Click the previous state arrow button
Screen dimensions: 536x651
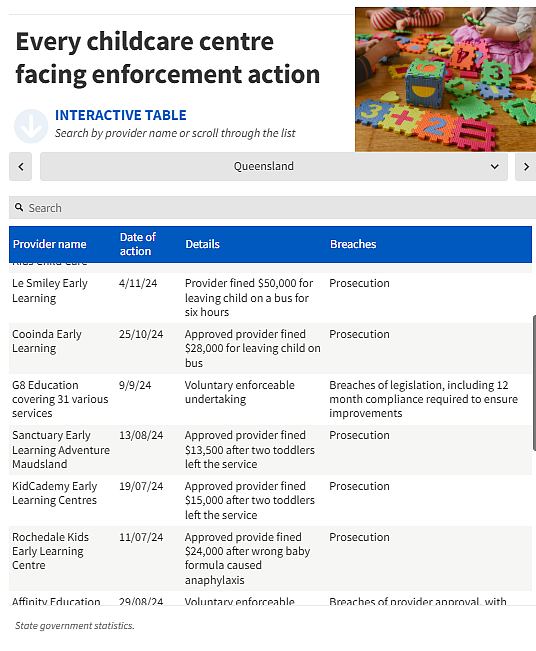[x=21, y=166]
